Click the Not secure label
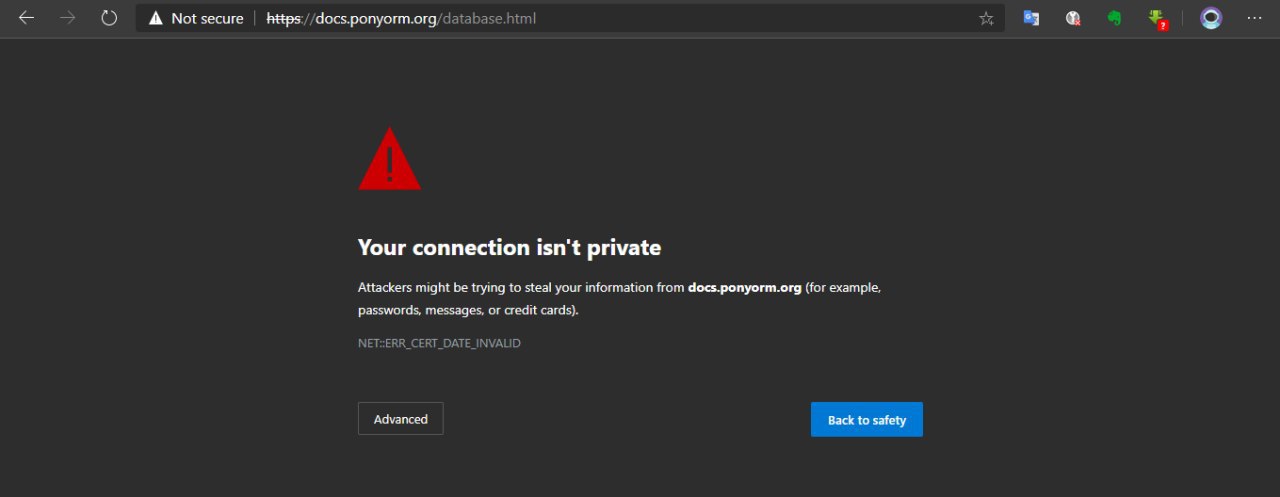The image size is (1280, 497). [207, 18]
